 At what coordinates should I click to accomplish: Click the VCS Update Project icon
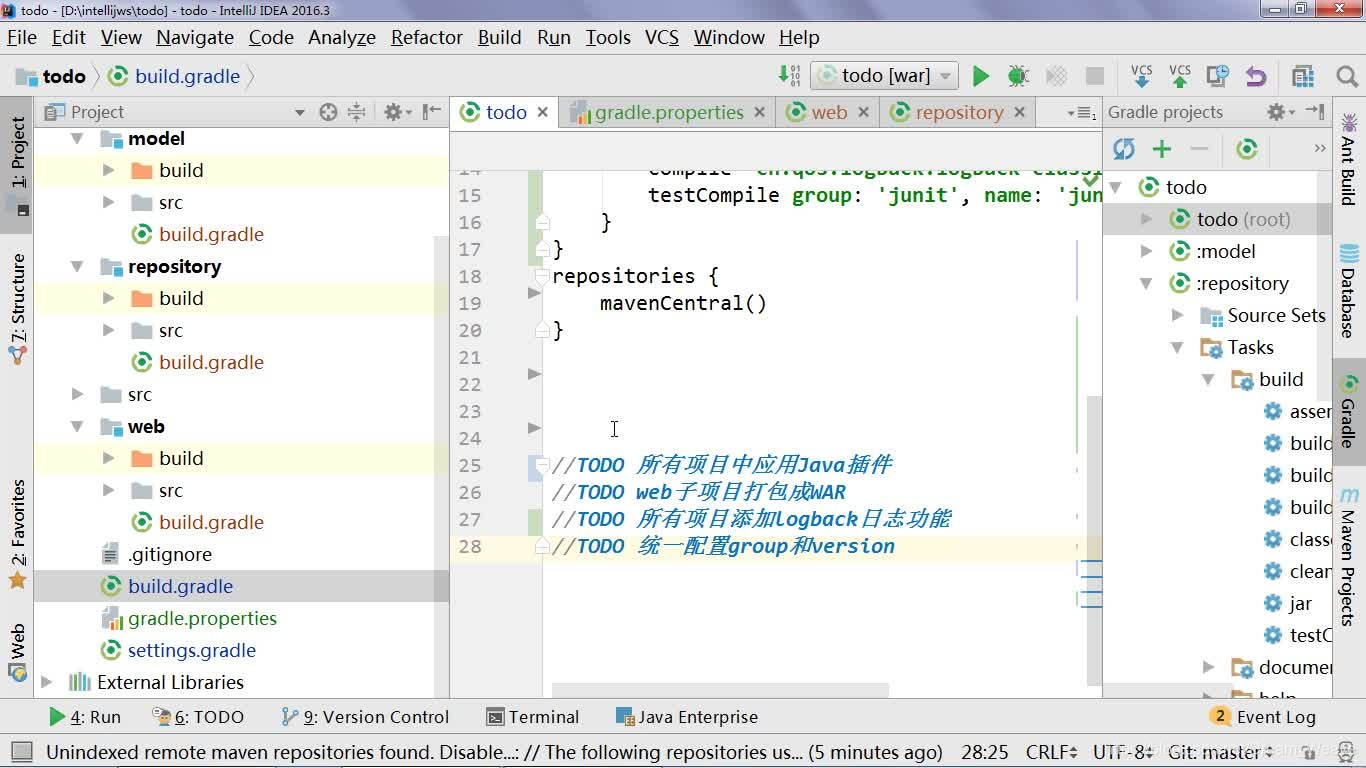pyautogui.click(x=1141, y=76)
